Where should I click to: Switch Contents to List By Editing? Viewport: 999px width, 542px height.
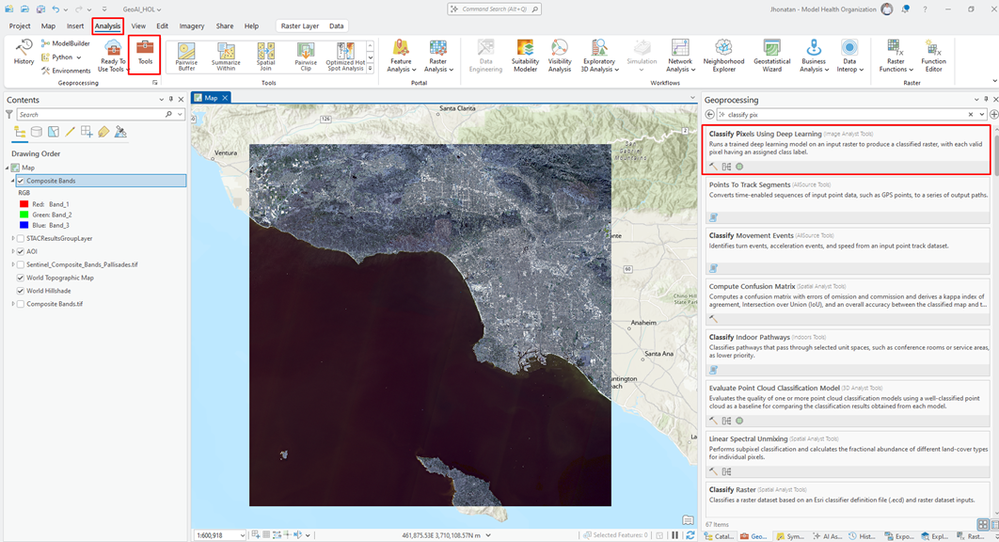tap(70, 132)
